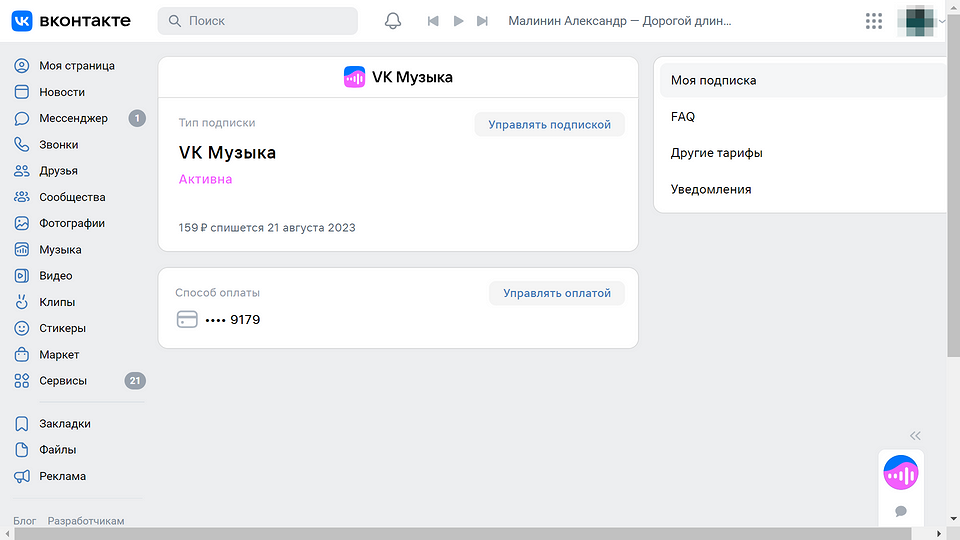
Task: Open the chat bubble icon at bottom right
Action: pyautogui.click(x=900, y=511)
